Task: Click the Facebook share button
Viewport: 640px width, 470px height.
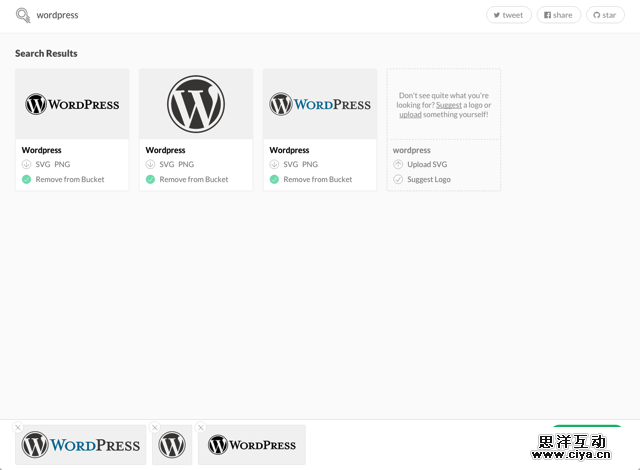Action: [x=558, y=15]
